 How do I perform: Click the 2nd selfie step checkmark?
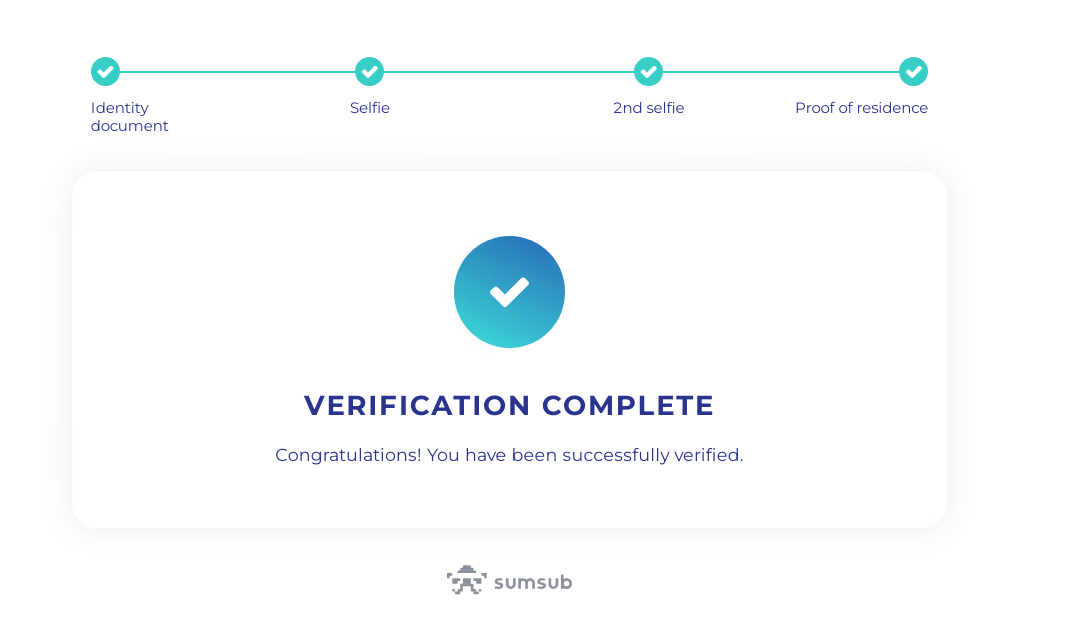pos(648,71)
